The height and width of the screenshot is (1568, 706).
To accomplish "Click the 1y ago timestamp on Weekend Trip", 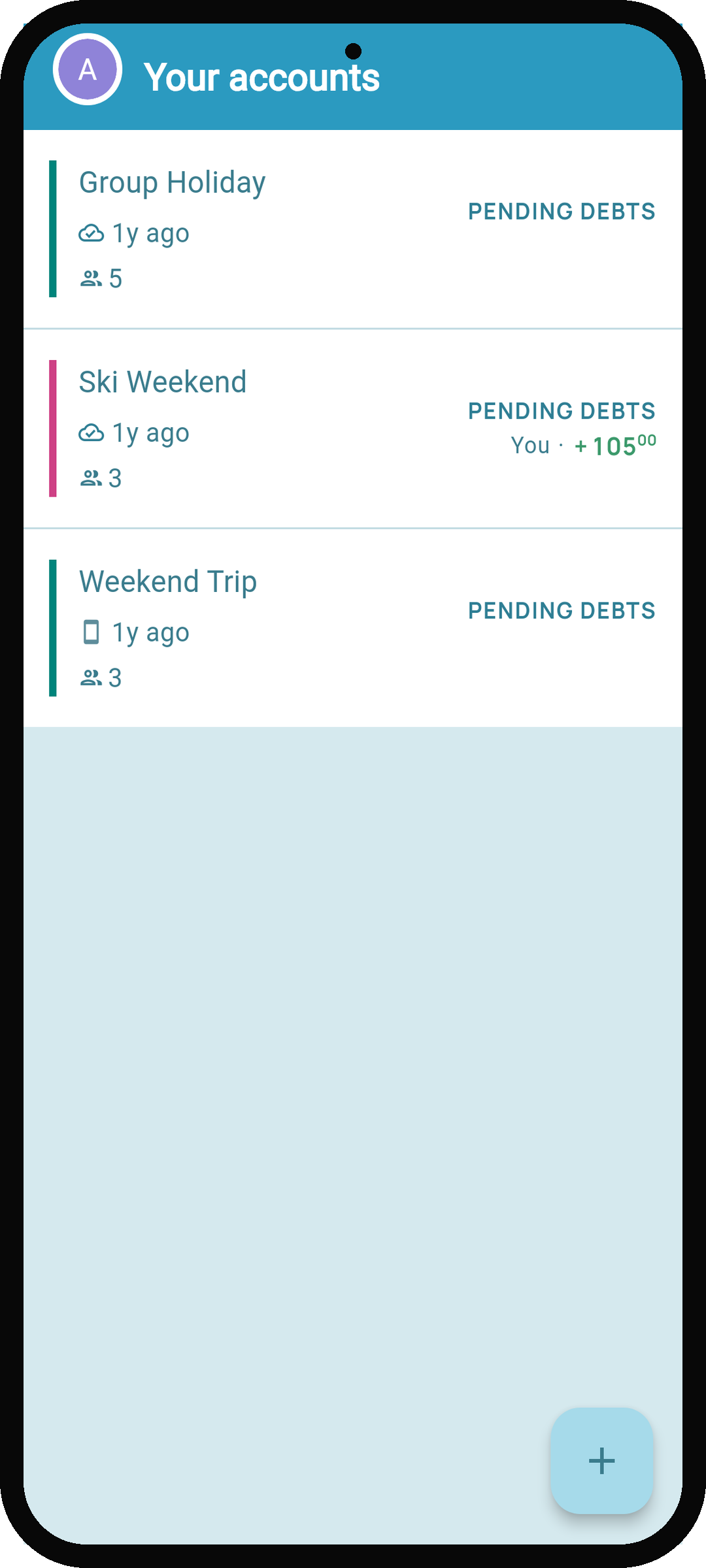I will tap(151, 633).
